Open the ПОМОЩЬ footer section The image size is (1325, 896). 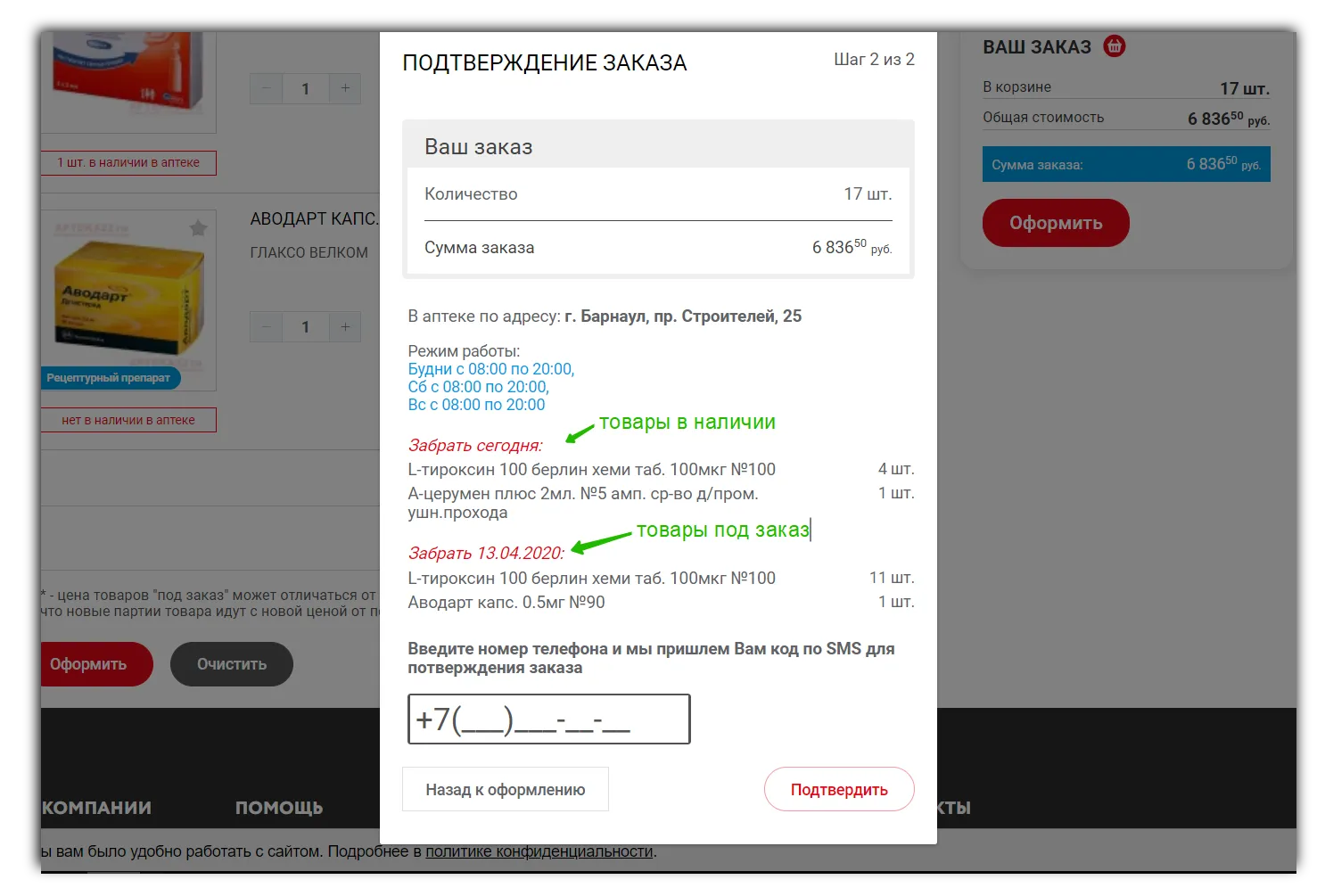[278, 808]
